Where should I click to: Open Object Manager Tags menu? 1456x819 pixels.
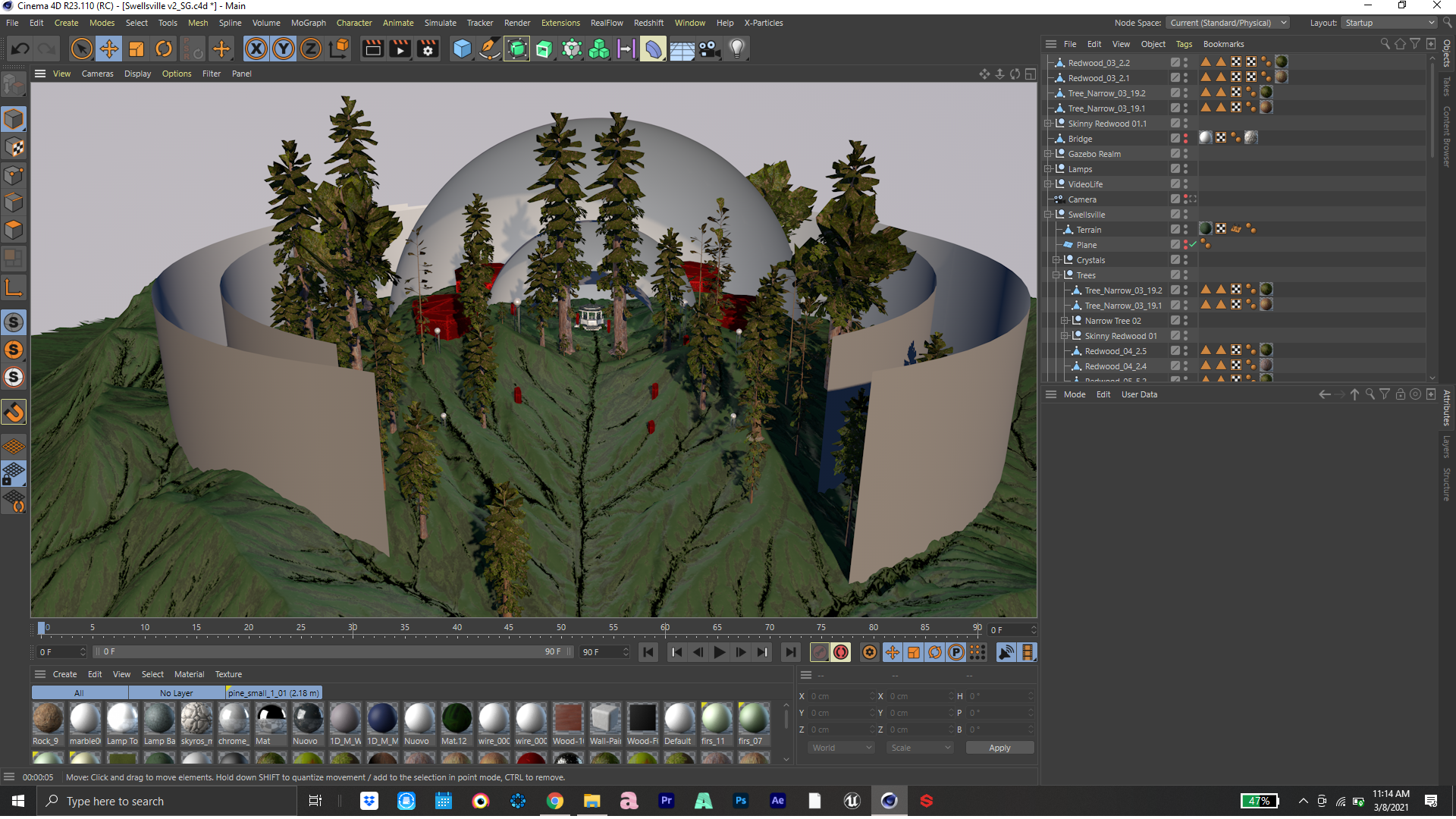(x=1184, y=44)
